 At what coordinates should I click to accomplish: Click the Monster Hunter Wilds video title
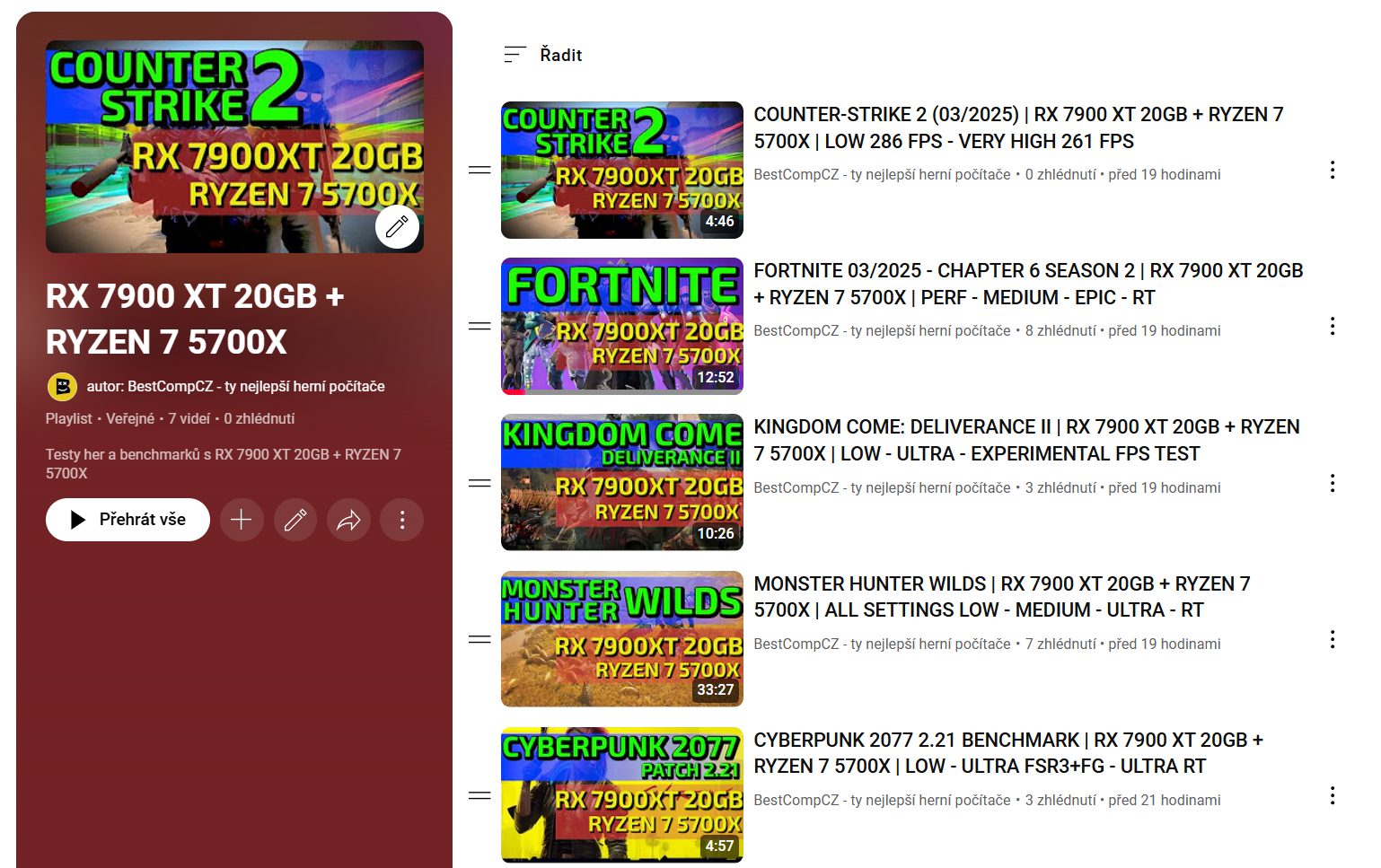(1002, 597)
